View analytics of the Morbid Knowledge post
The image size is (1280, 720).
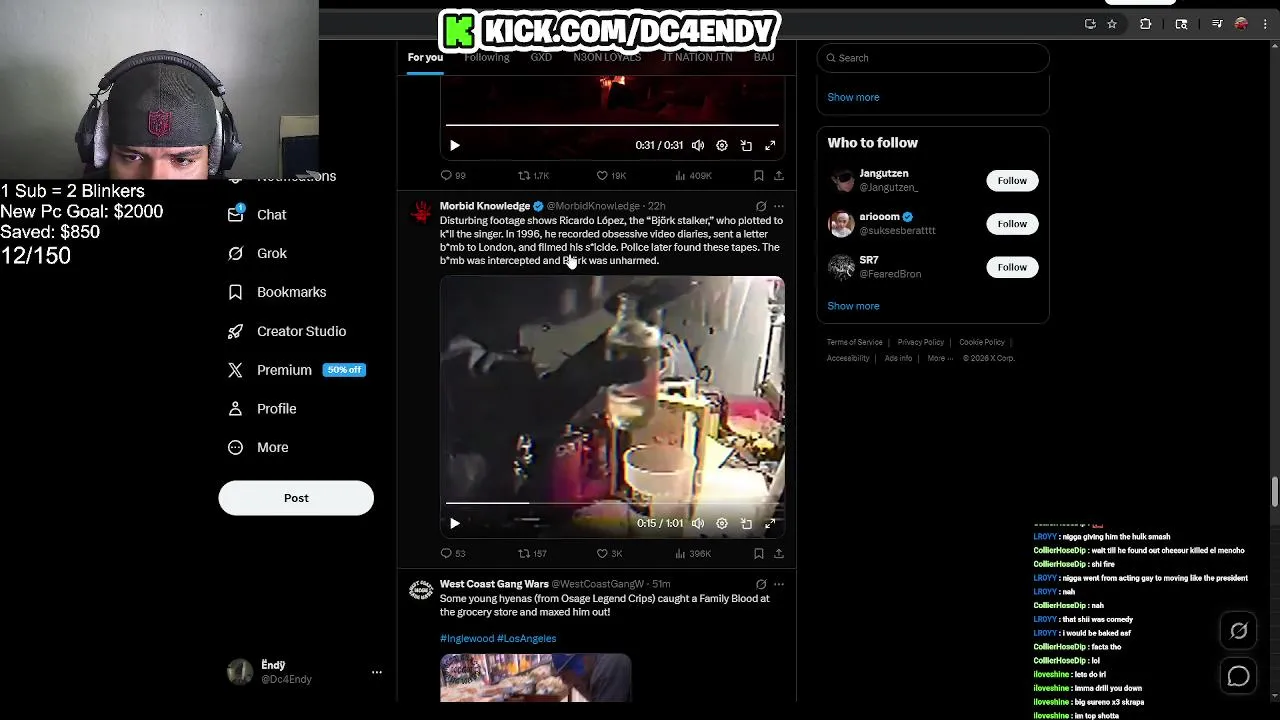693,553
